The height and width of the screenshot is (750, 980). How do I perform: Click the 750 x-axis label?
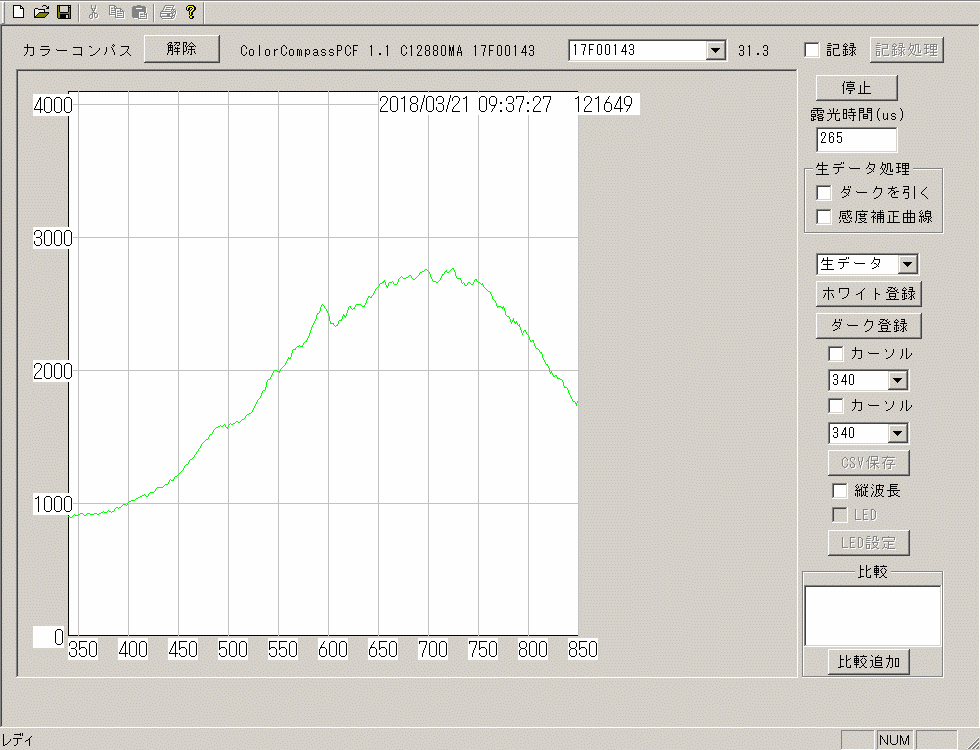(x=483, y=649)
